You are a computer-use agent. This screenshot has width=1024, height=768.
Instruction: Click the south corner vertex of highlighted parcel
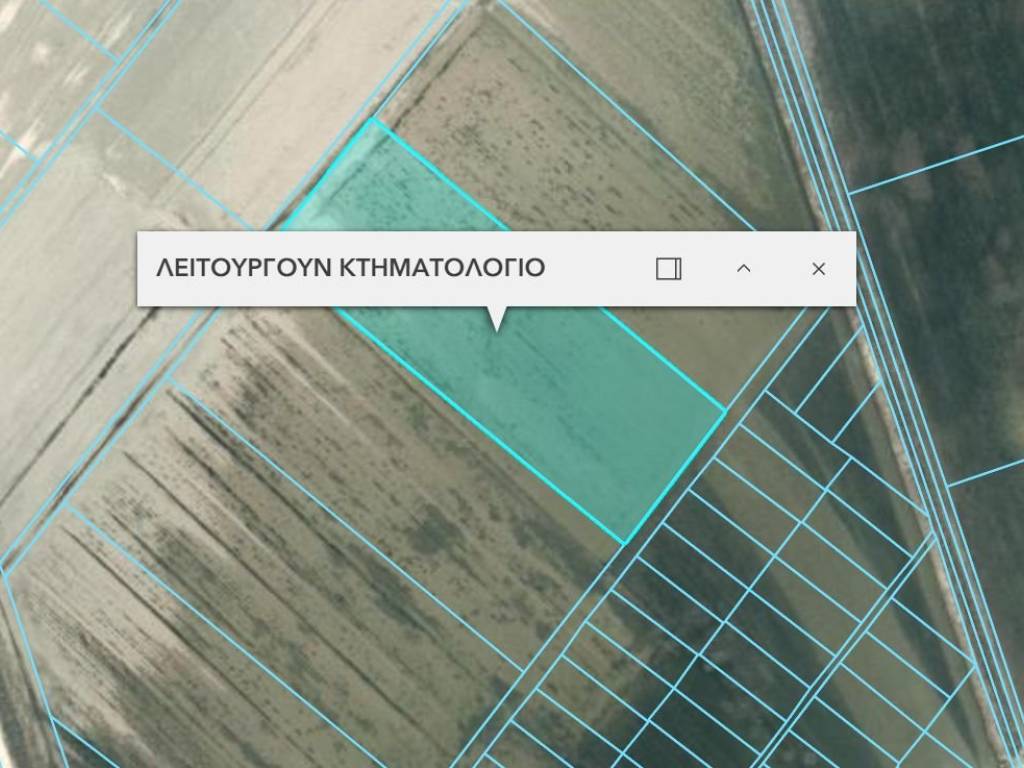pyautogui.click(x=624, y=543)
